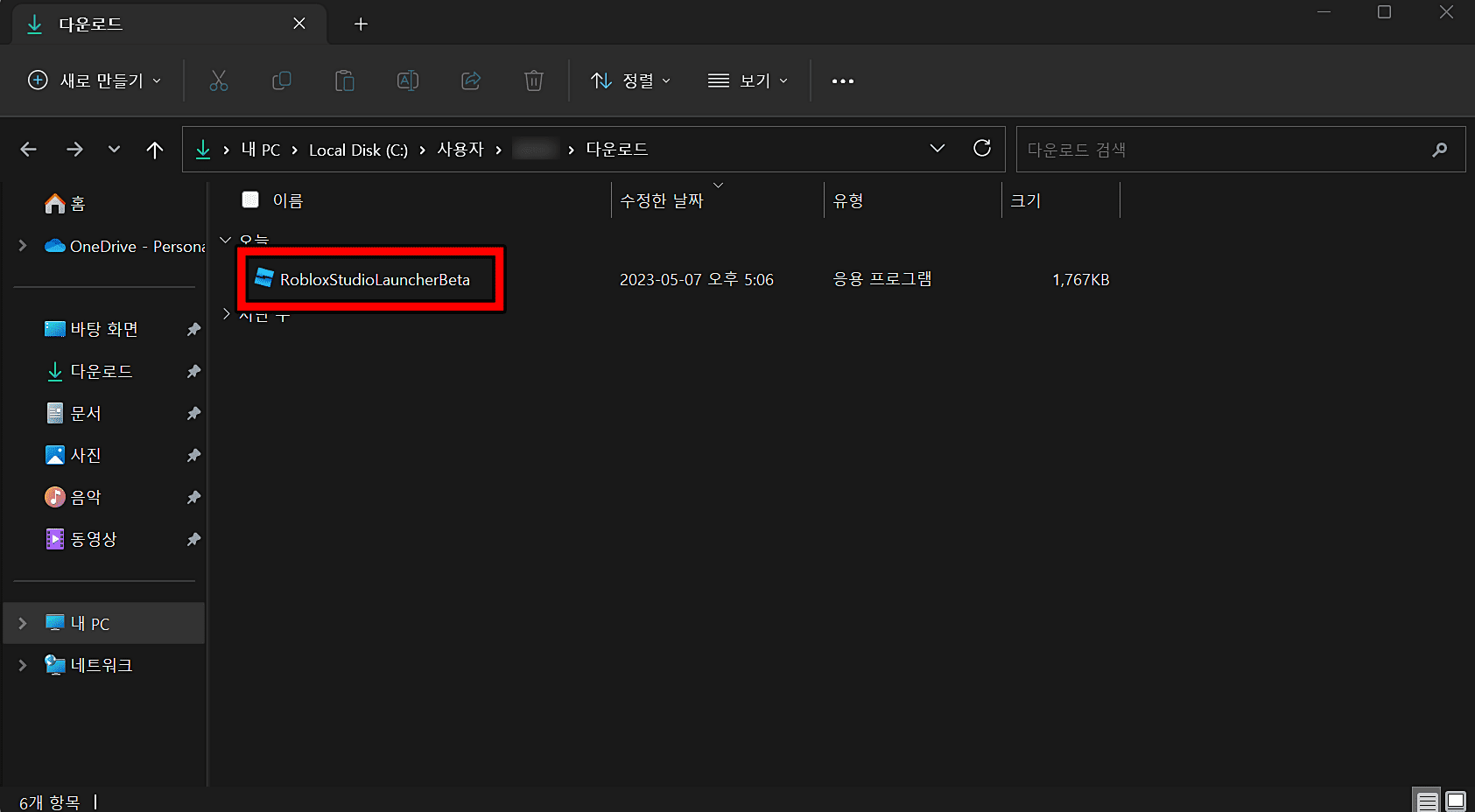This screenshot has height=812, width=1475.
Task: Switch to details view icon in status bar
Action: coord(1428,801)
